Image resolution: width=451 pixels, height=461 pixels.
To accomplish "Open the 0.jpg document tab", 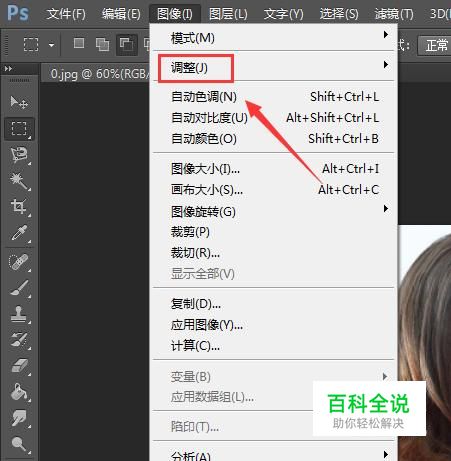I will tap(98, 74).
